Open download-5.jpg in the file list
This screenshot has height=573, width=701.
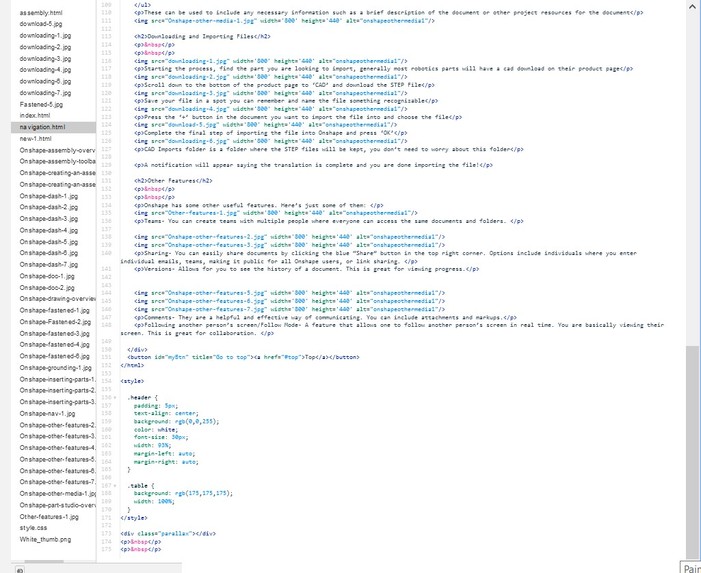click(41, 24)
